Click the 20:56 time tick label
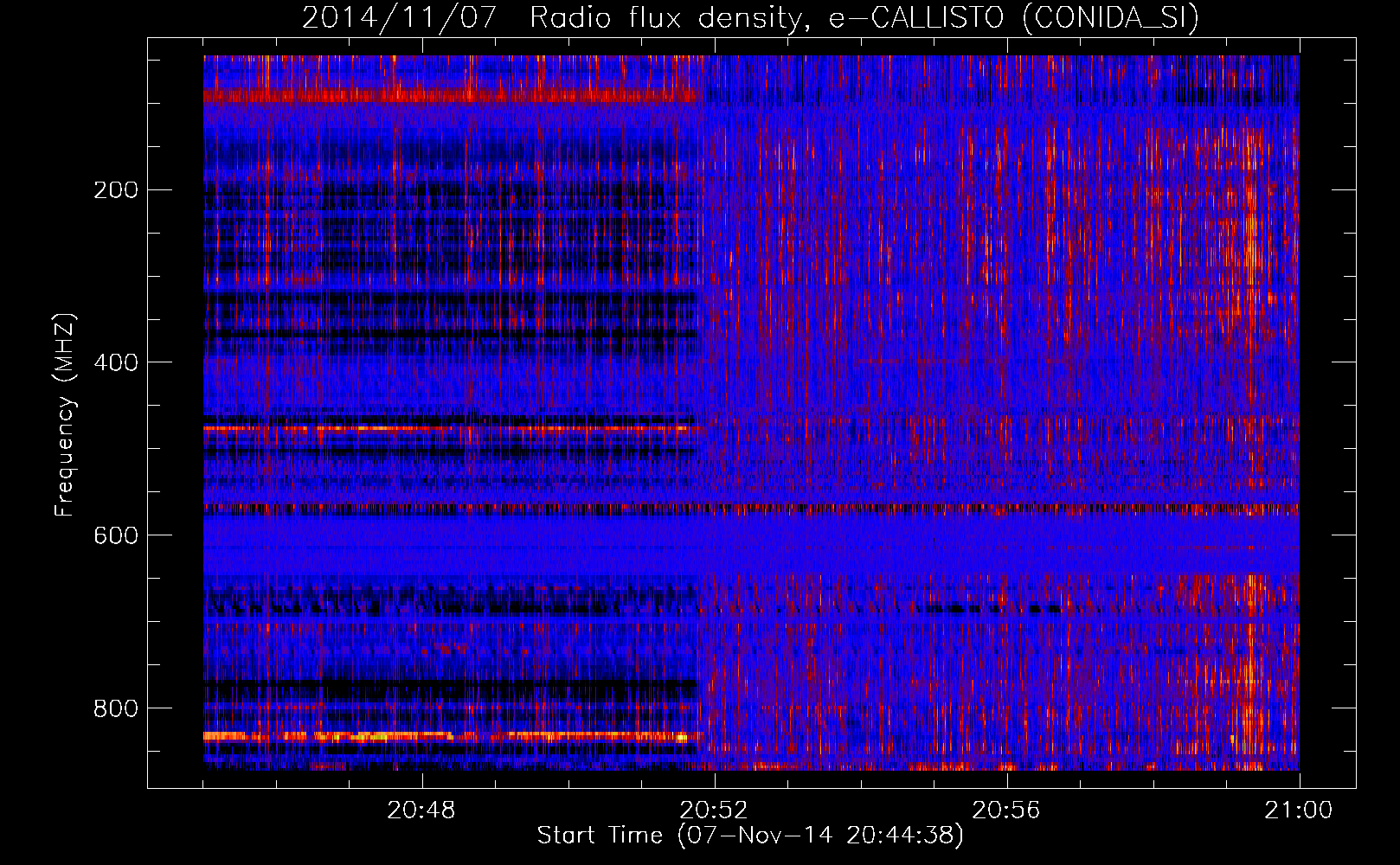This screenshot has height=865, width=1400. [x=1006, y=811]
